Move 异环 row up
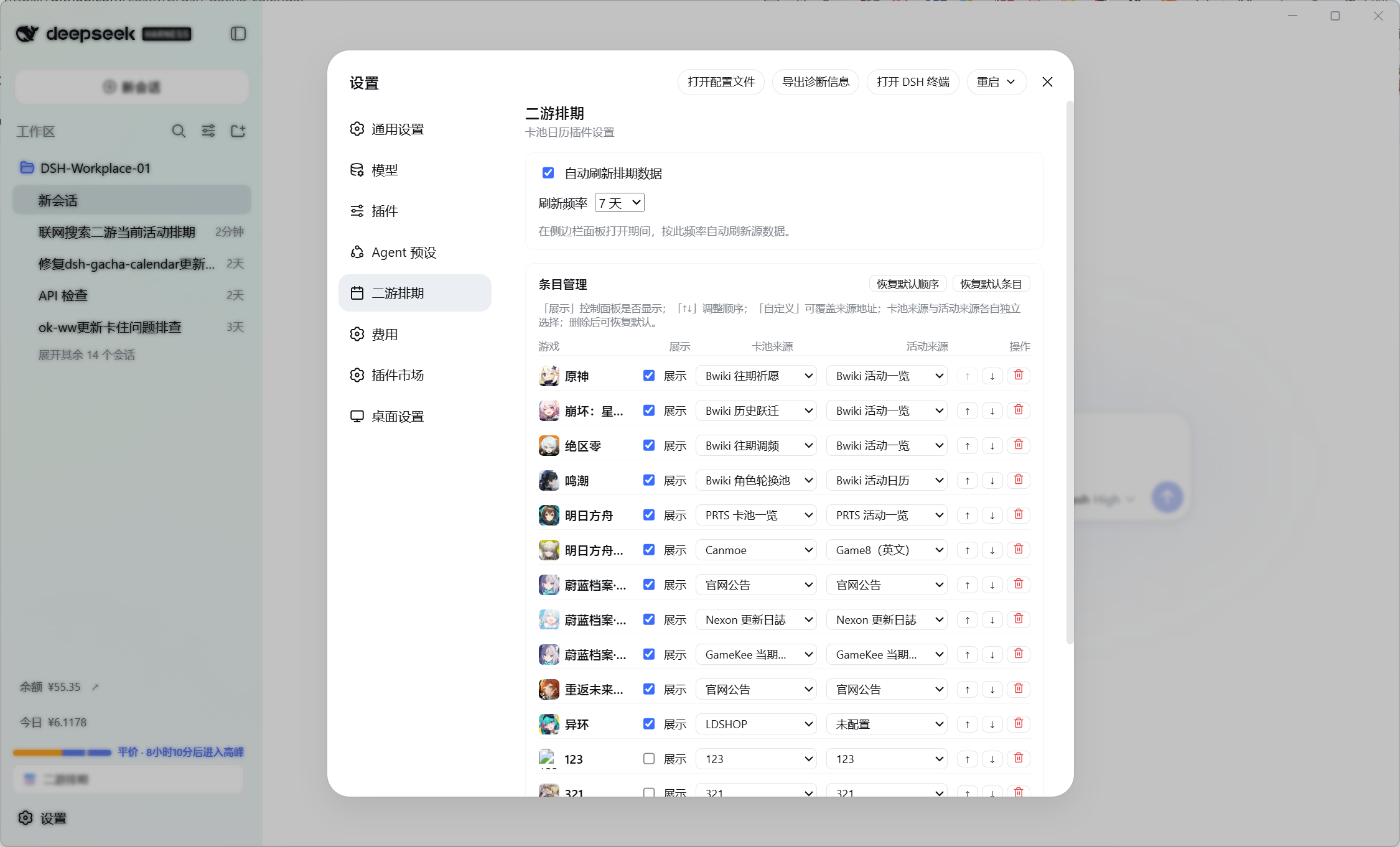Viewport: 1400px width, 847px height. point(968,724)
